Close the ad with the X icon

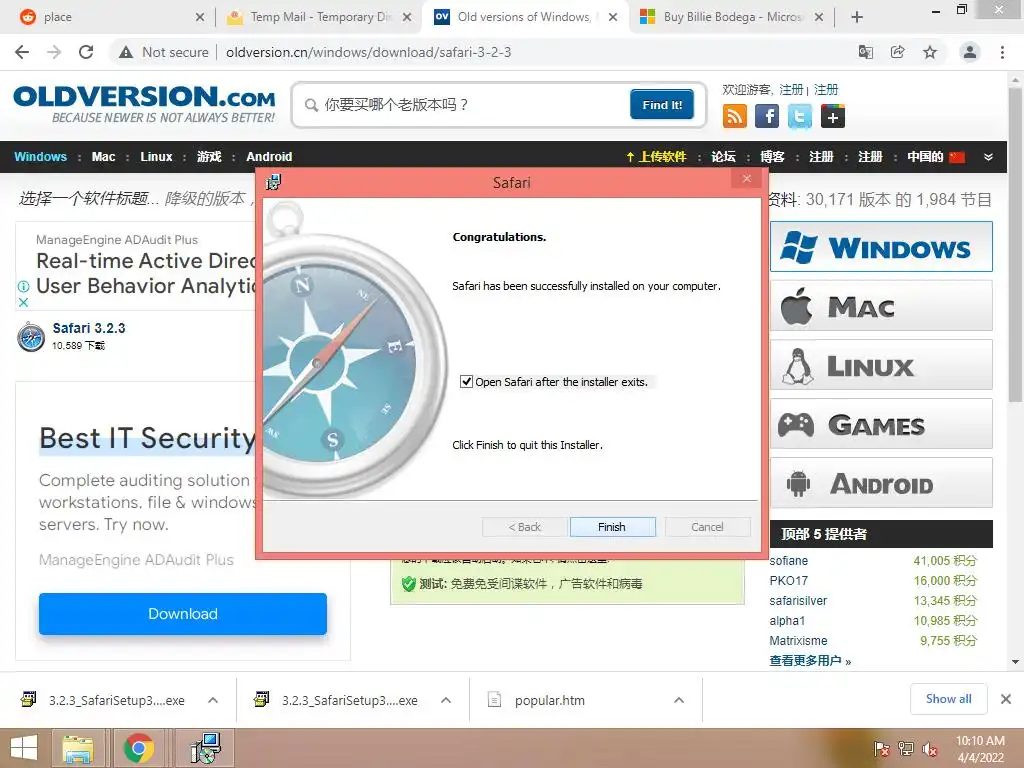[24, 302]
